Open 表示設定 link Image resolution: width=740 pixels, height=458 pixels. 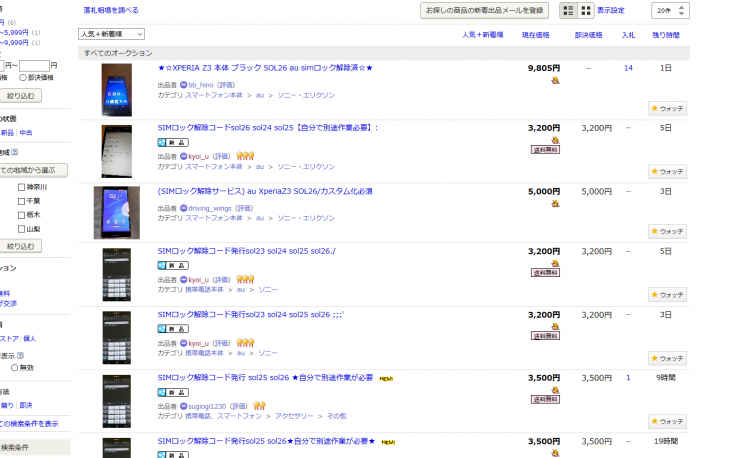611,10
